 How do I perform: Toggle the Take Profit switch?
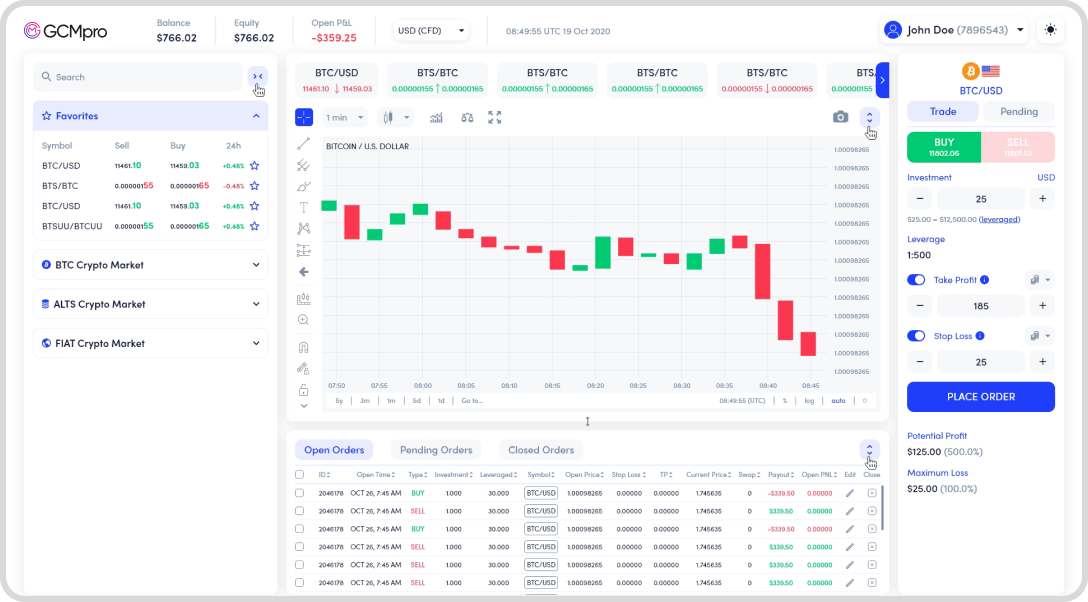pos(916,280)
